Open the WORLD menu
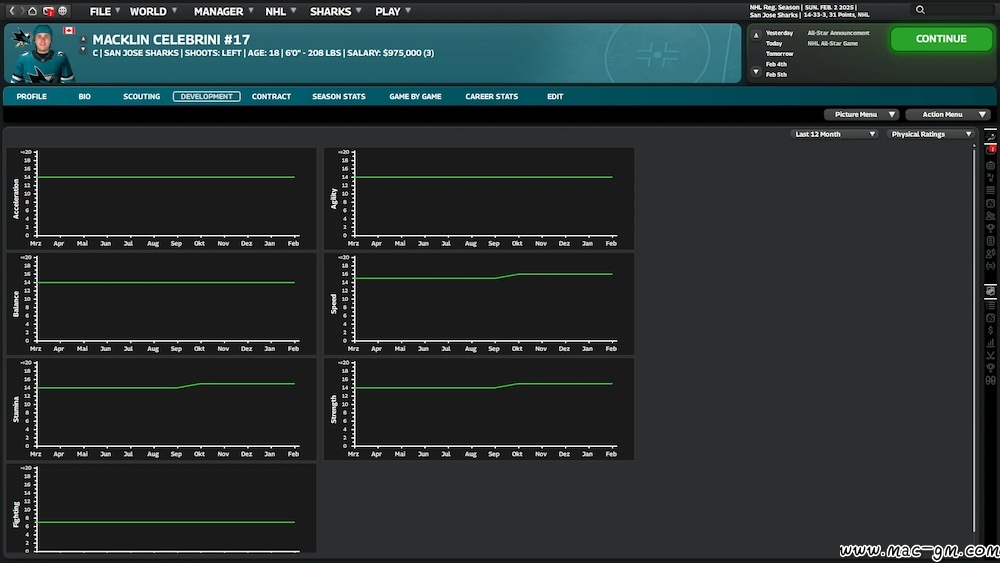The height and width of the screenshot is (563, 1000). point(153,11)
